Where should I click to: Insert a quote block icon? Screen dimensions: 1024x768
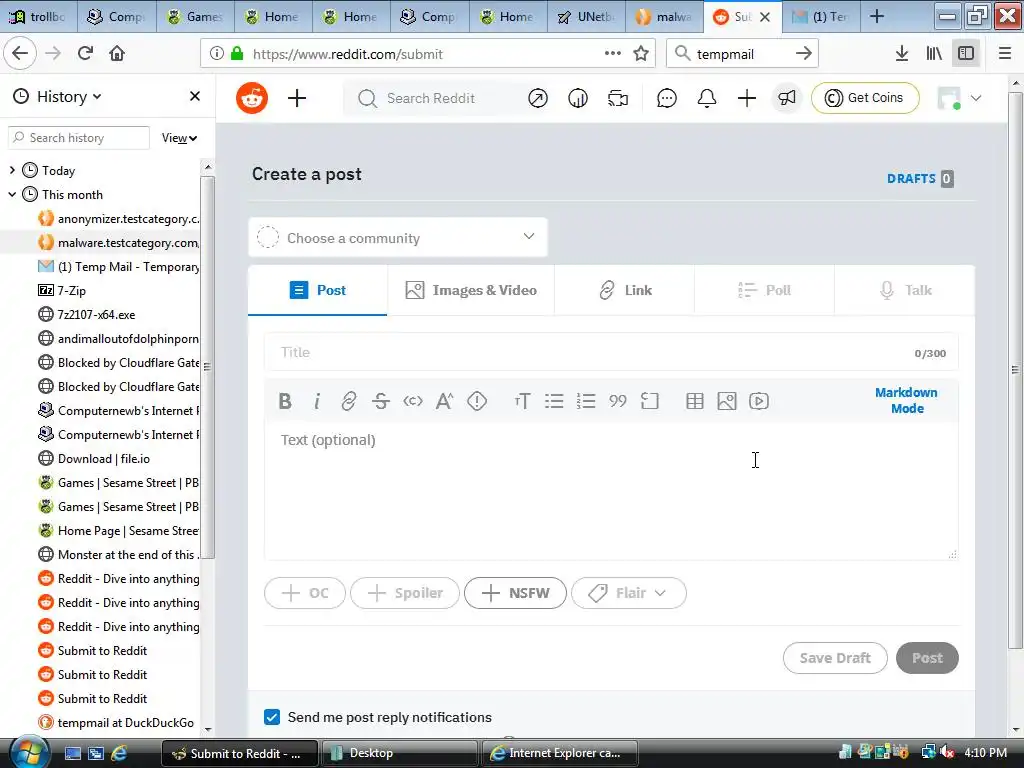point(618,401)
